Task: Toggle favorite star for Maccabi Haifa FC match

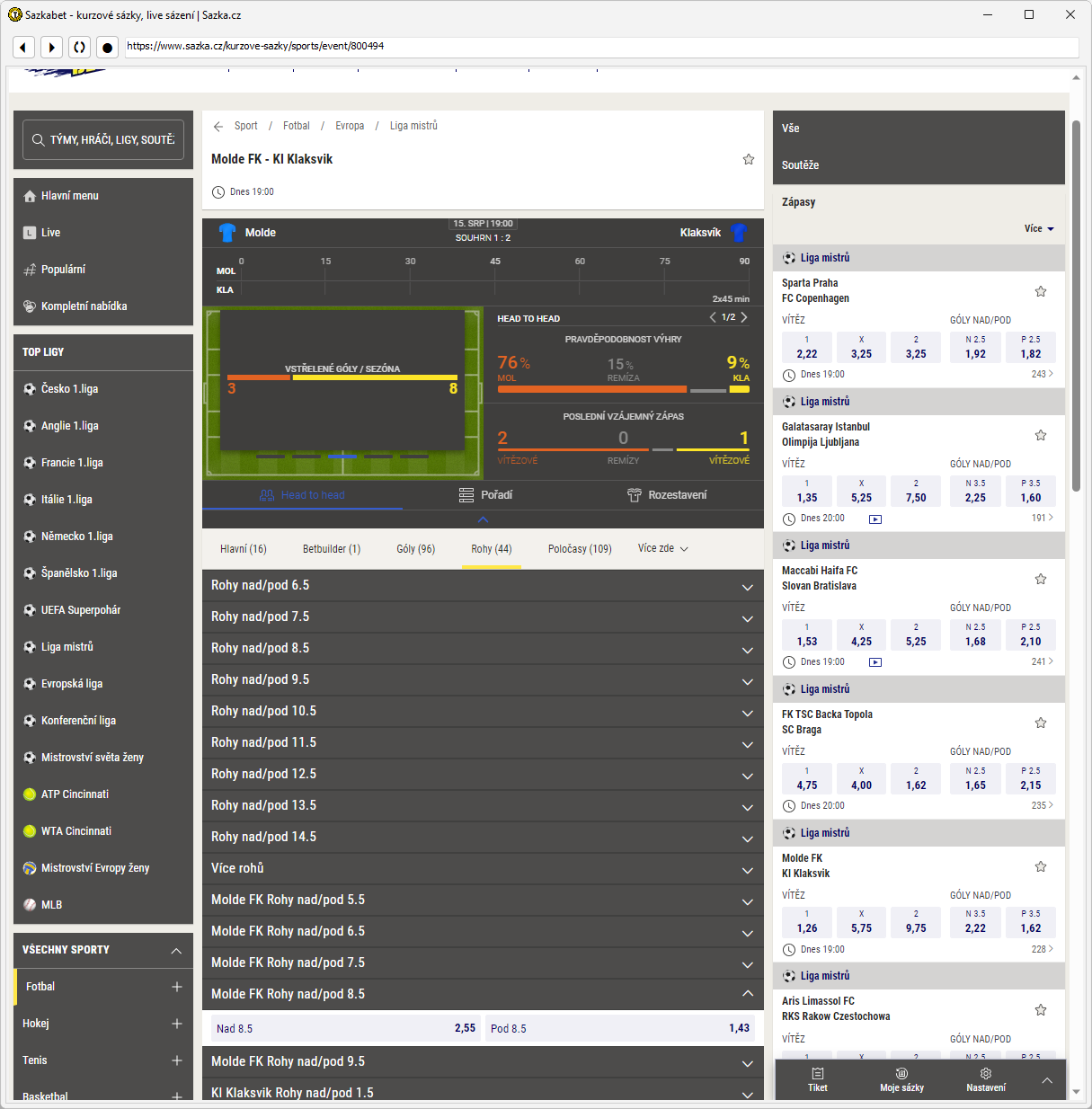Action: pyautogui.click(x=1041, y=579)
